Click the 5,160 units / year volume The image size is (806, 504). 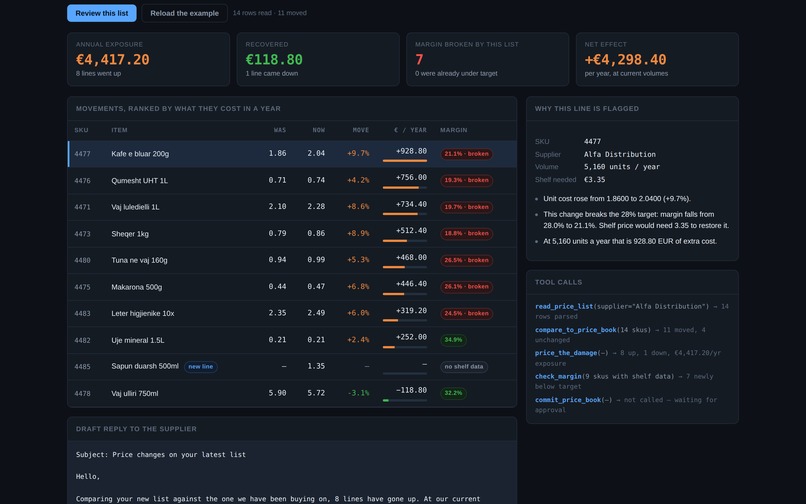(x=621, y=167)
